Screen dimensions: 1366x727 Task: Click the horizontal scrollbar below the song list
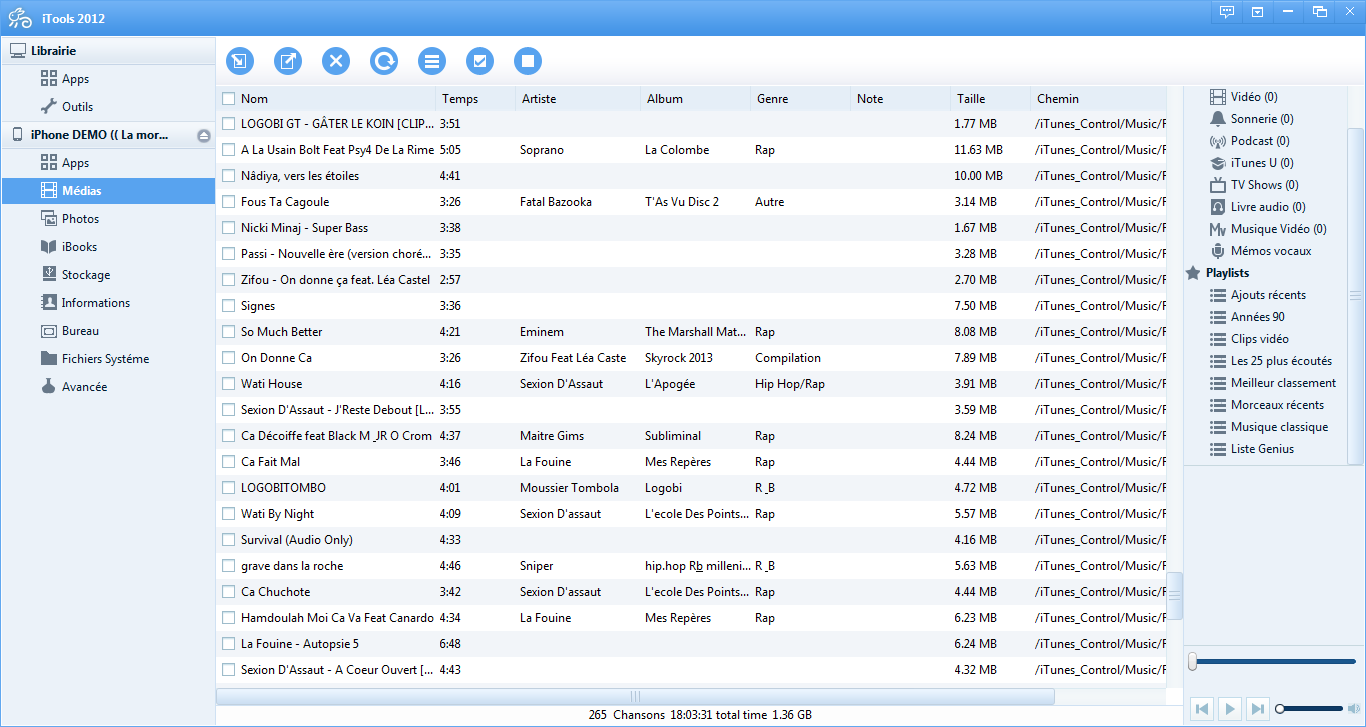(x=635, y=696)
